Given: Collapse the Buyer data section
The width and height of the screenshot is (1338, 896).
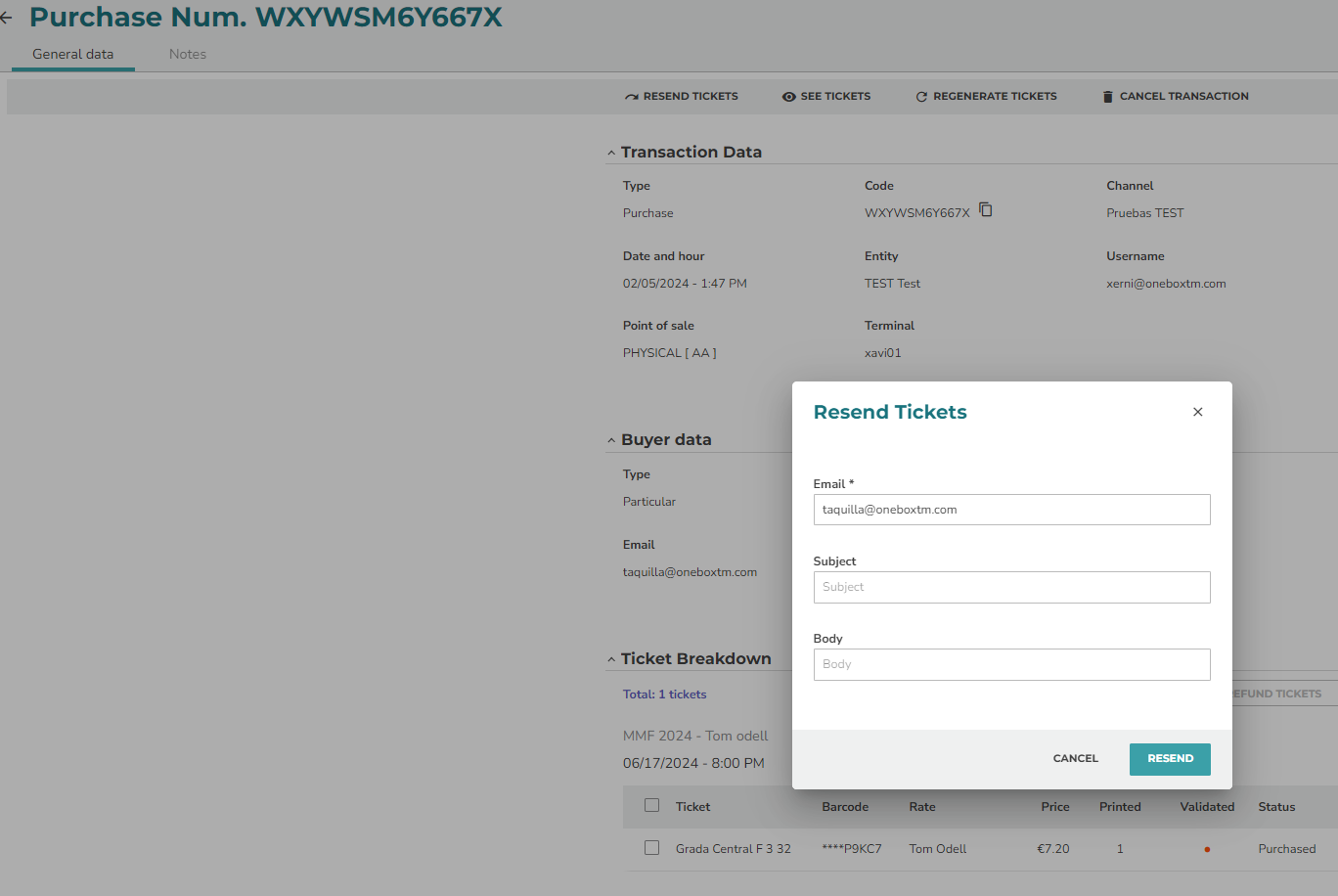Looking at the screenshot, I should tap(611, 441).
